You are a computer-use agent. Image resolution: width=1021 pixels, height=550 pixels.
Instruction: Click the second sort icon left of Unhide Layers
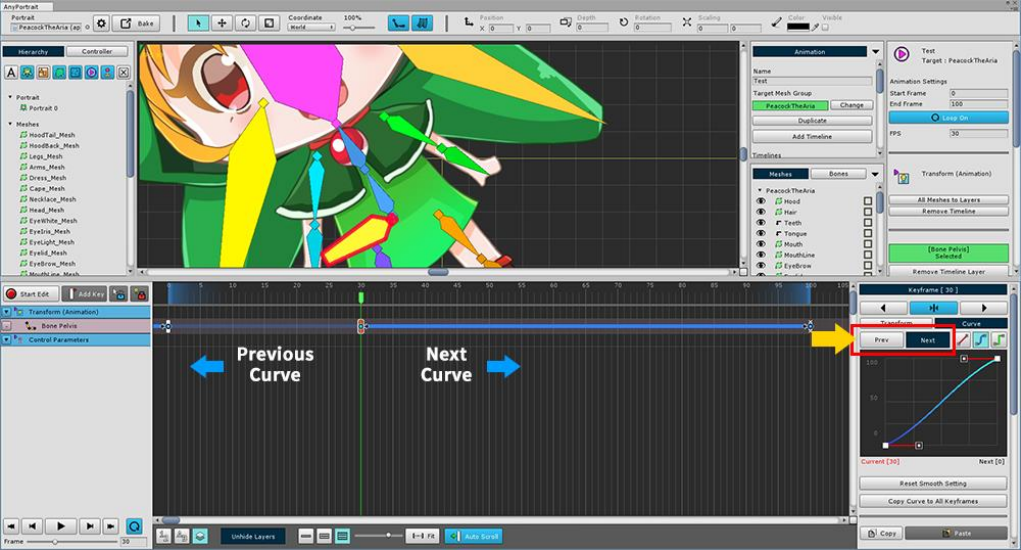182,536
